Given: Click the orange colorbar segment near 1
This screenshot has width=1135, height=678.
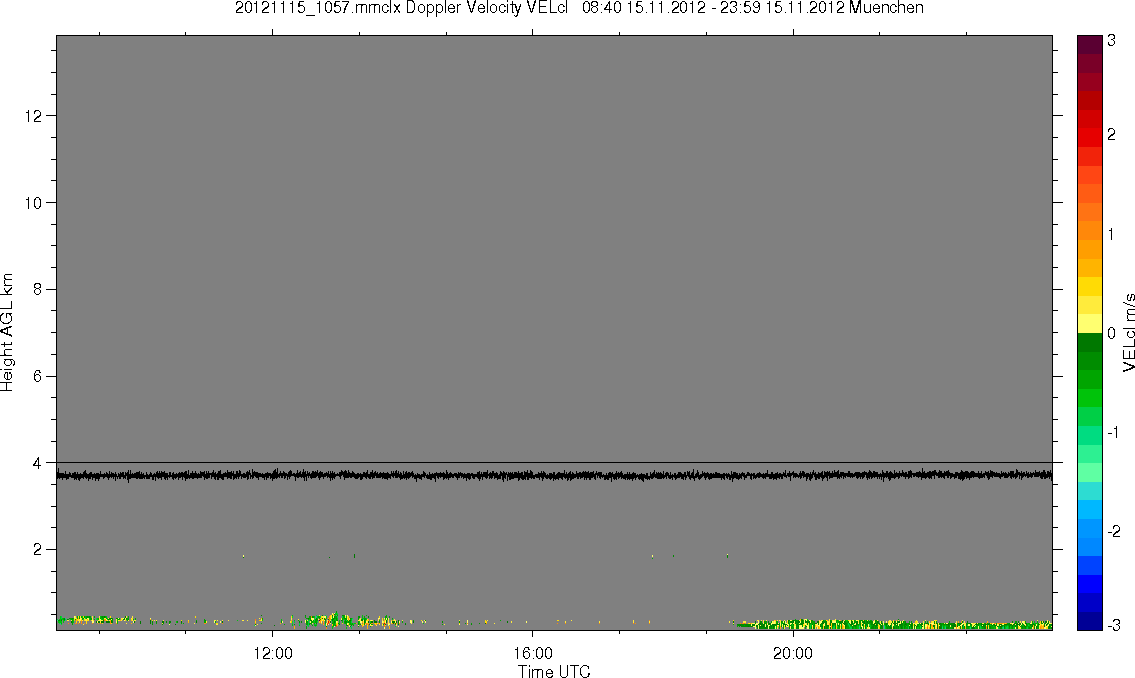Looking at the screenshot, I should pyautogui.click(x=1089, y=231).
